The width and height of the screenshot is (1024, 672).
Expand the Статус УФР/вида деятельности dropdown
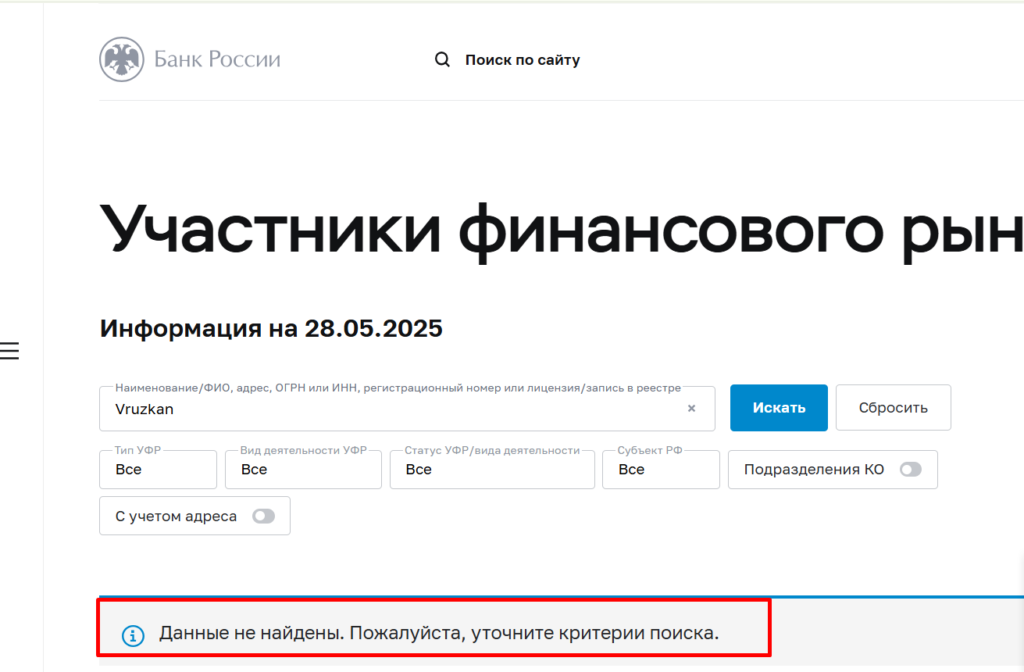click(x=492, y=470)
